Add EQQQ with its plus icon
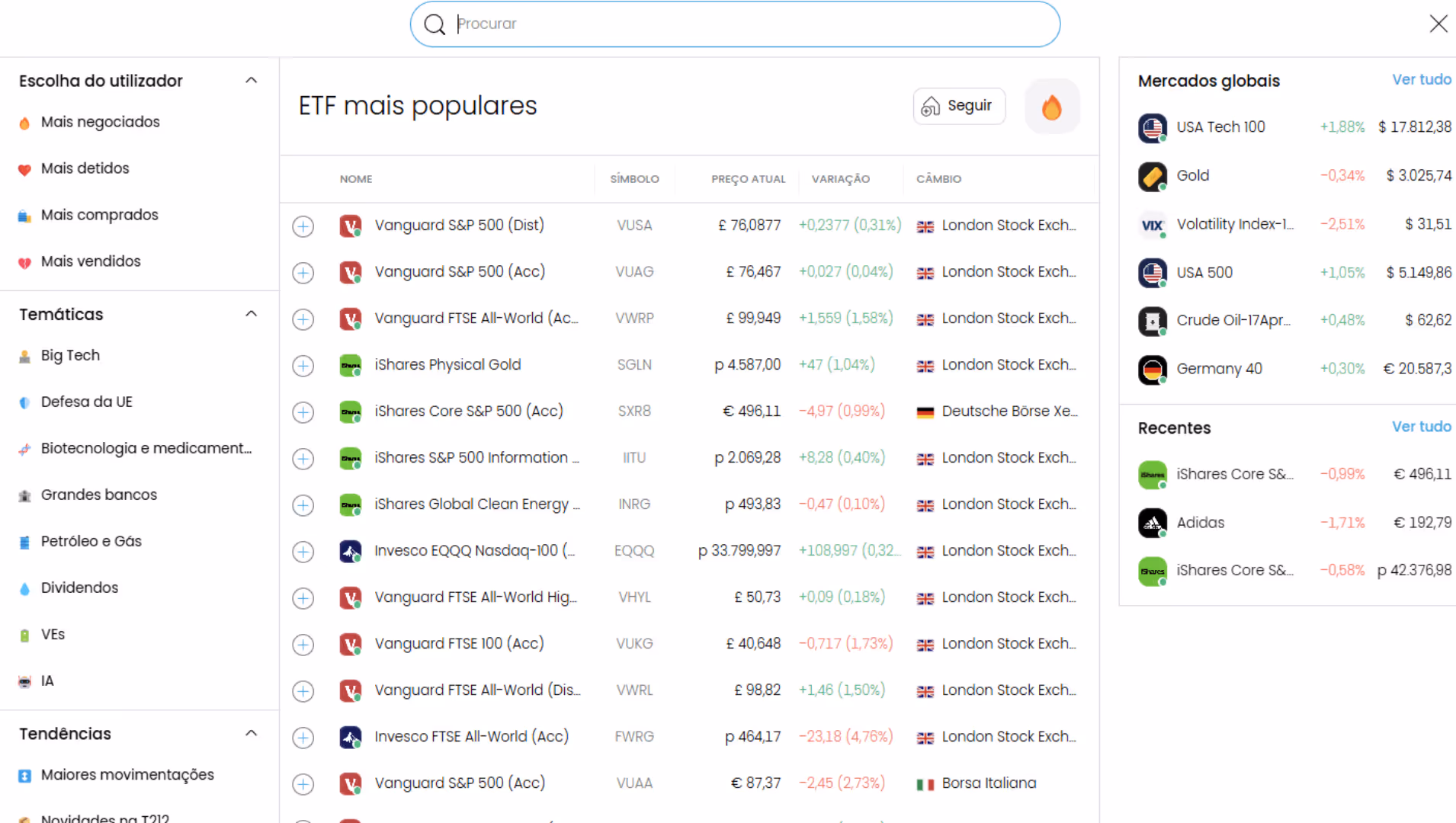This screenshot has height=823, width=1456. tap(303, 552)
